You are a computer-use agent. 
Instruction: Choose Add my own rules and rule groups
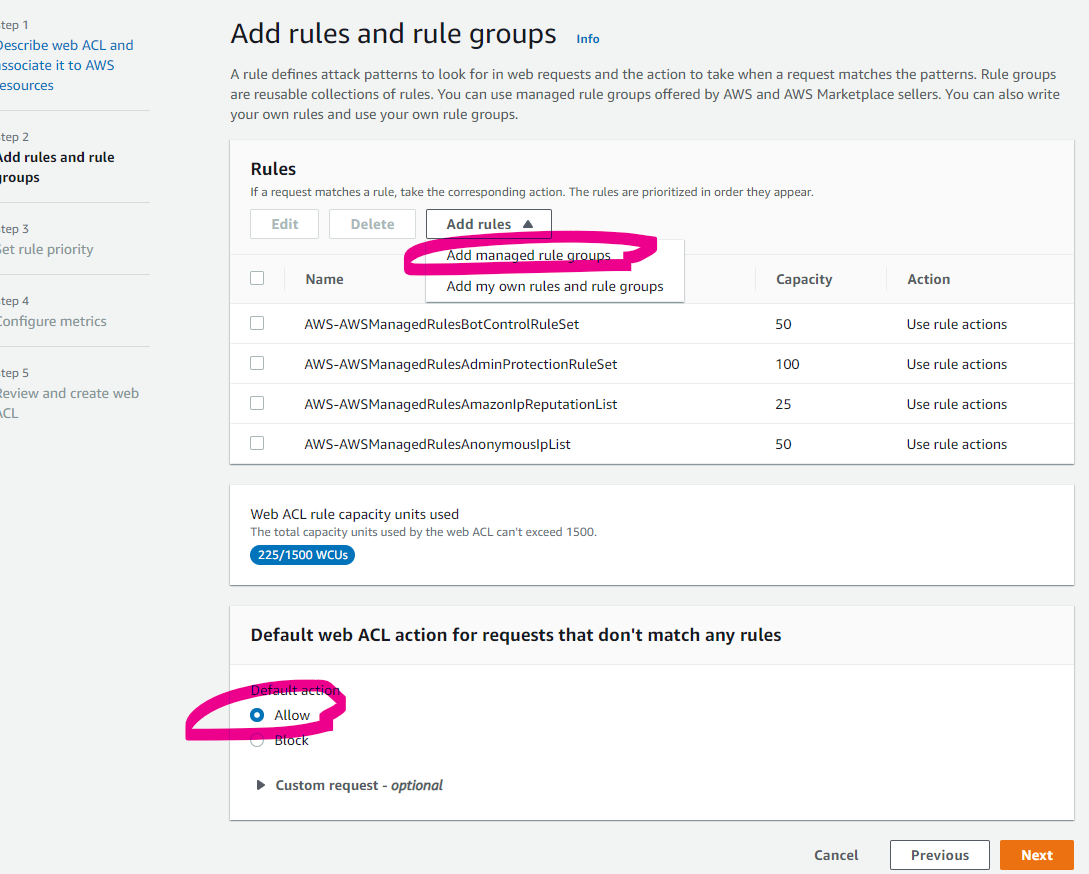tap(555, 286)
